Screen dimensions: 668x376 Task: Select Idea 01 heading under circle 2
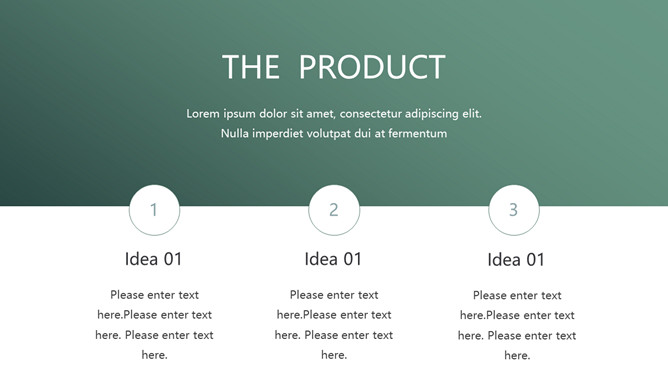333,259
